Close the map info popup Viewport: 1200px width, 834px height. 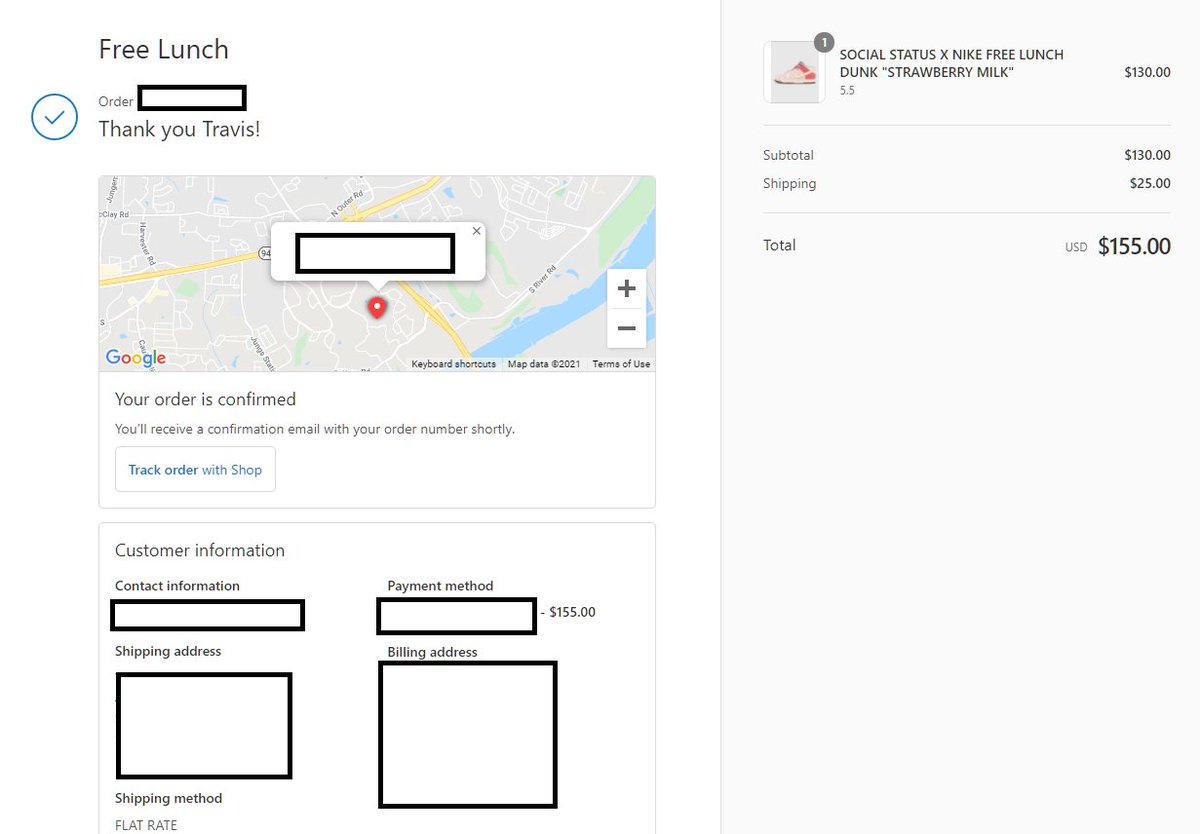(x=476, y=231)
